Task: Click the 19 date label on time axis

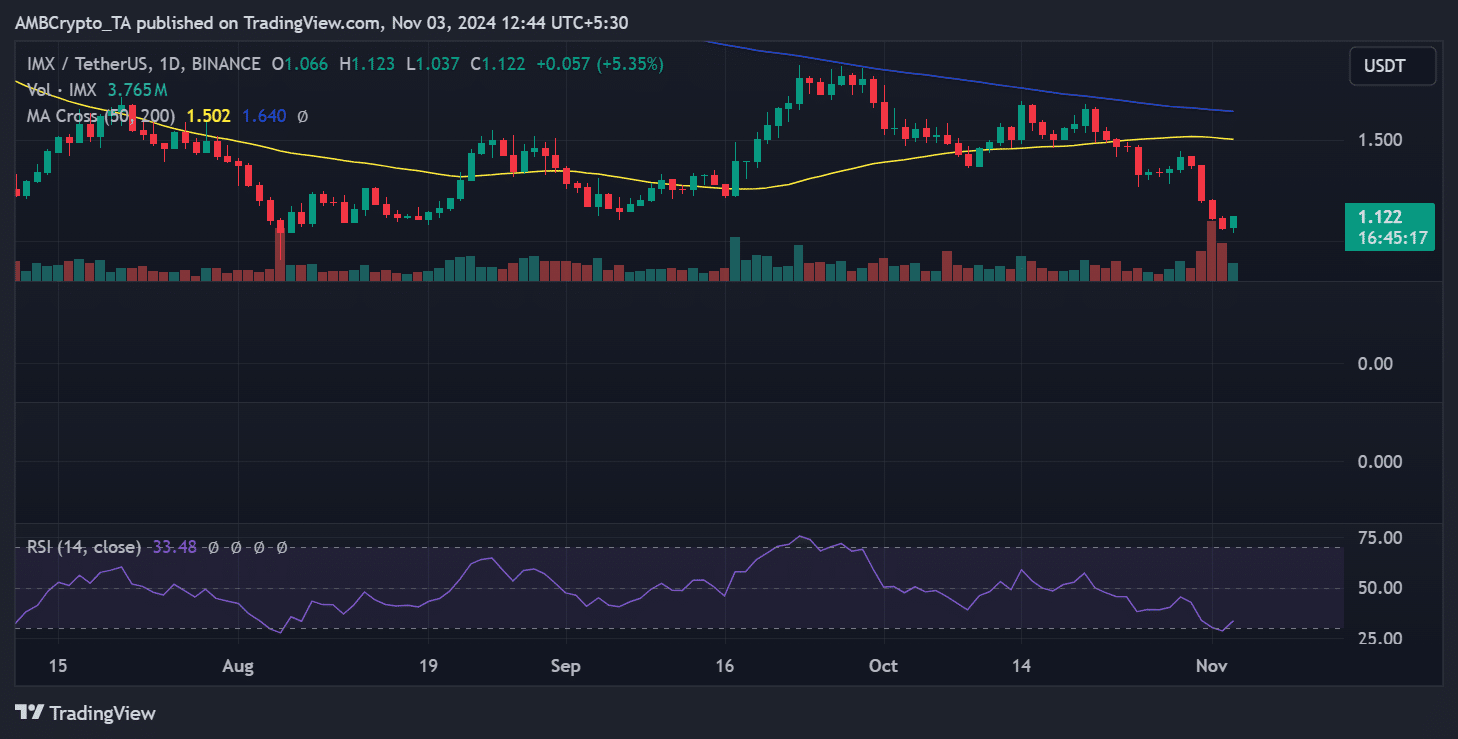Action: 428,666
